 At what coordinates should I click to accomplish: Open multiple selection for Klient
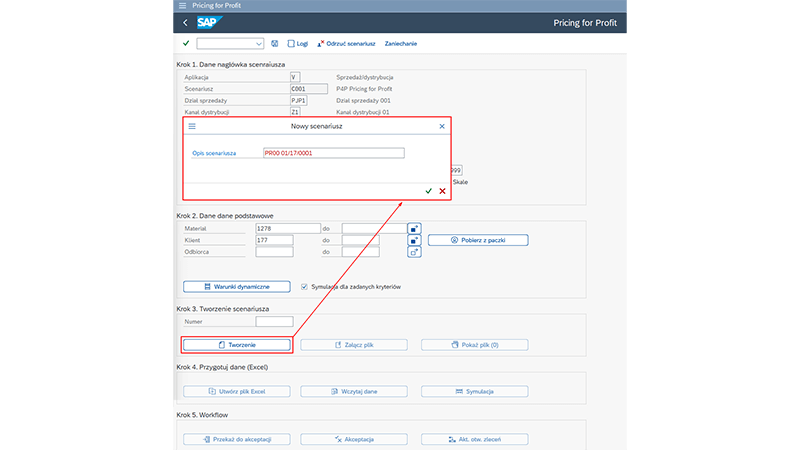click(414, 240)
